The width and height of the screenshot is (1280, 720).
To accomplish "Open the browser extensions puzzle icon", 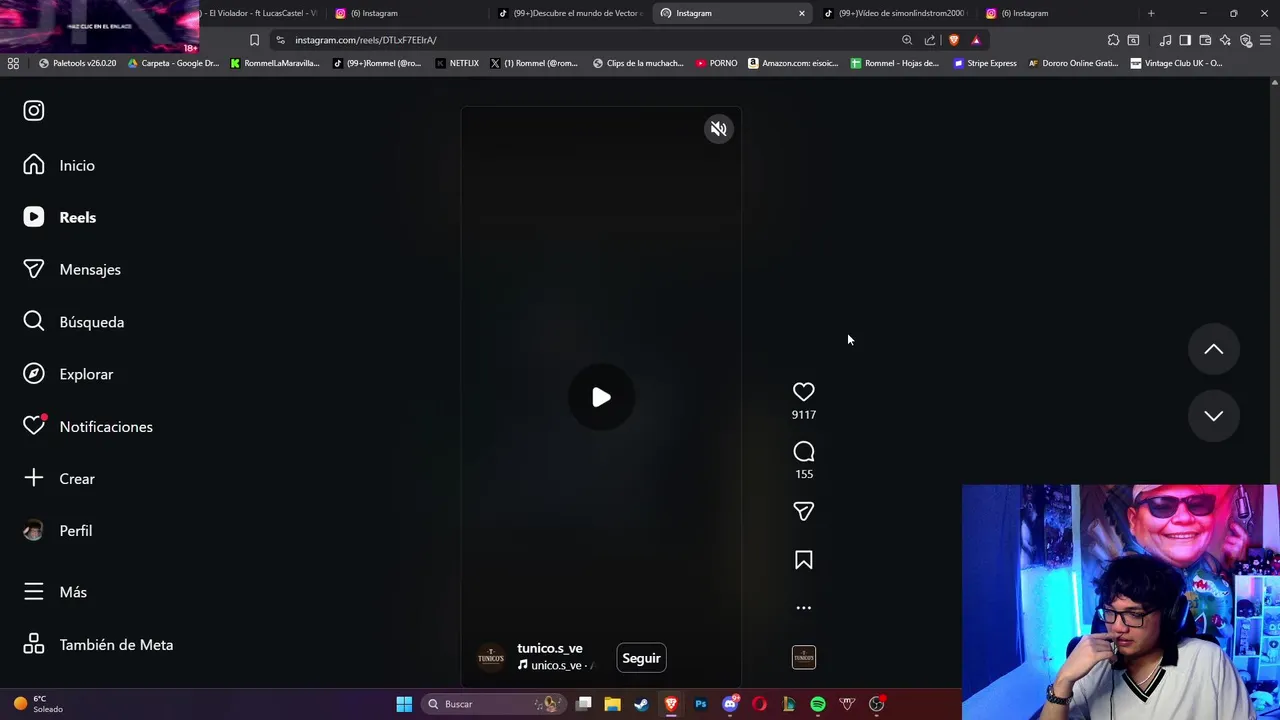I will pos(1113,40).
